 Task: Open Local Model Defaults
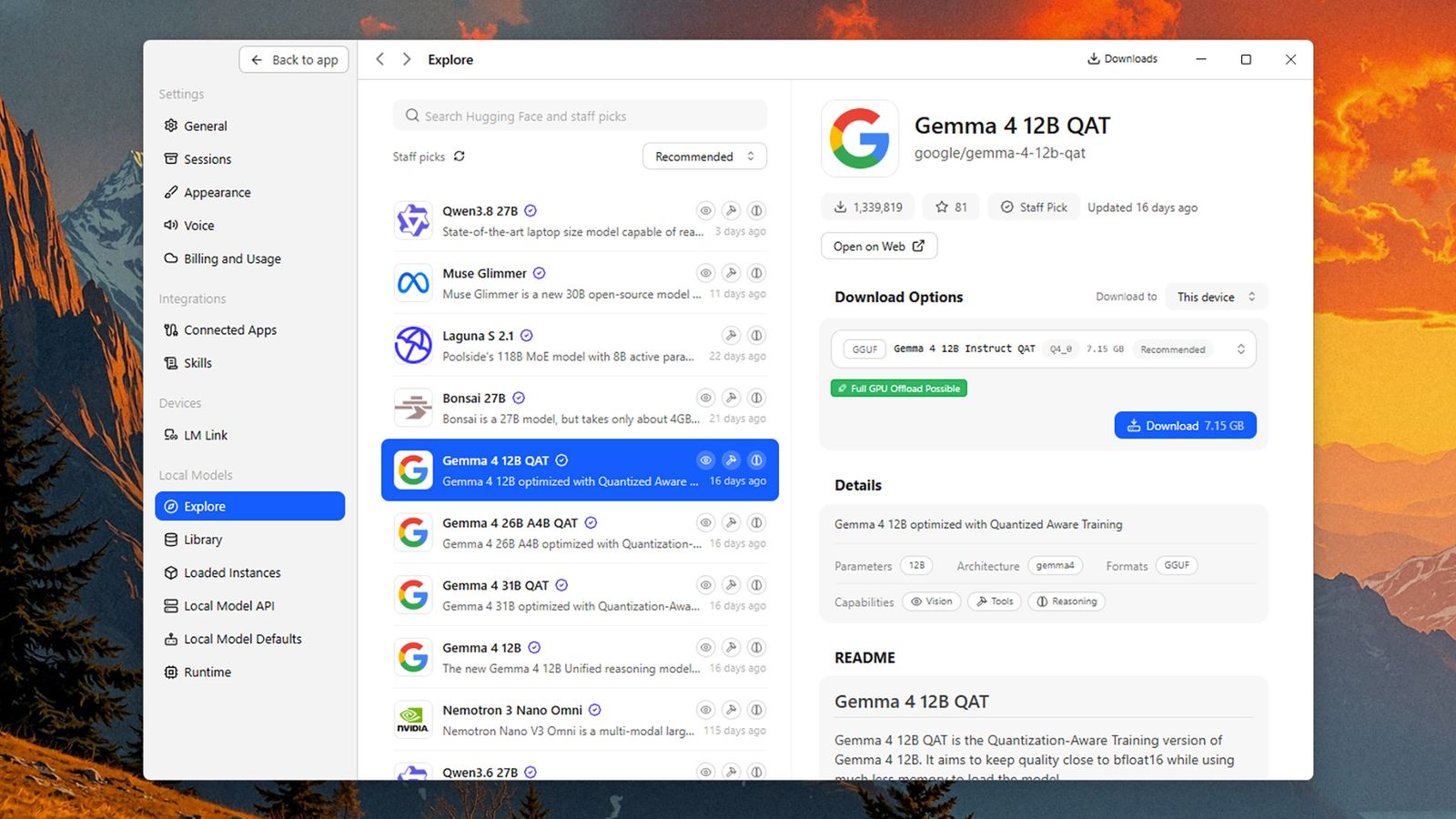click(250, 640)
